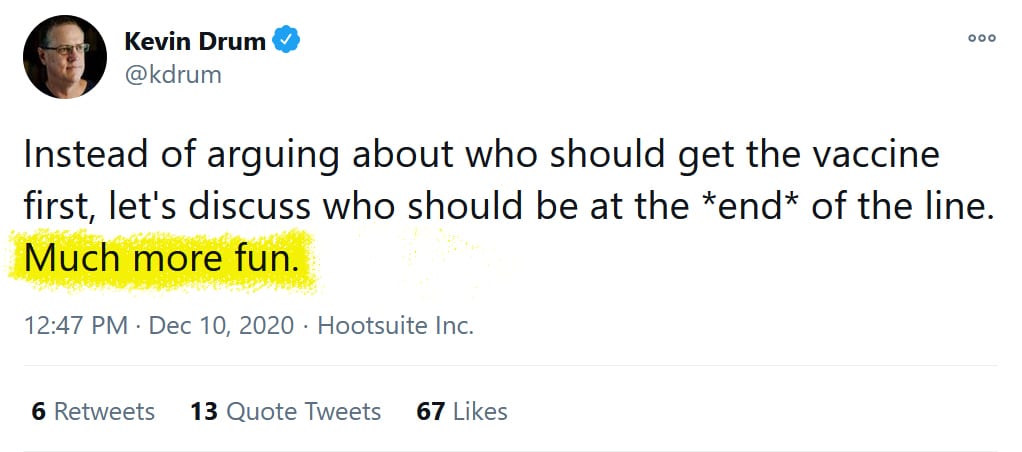1022x452 pixels.
Task: View the 6 Retweets list
Action: [93, 411]
